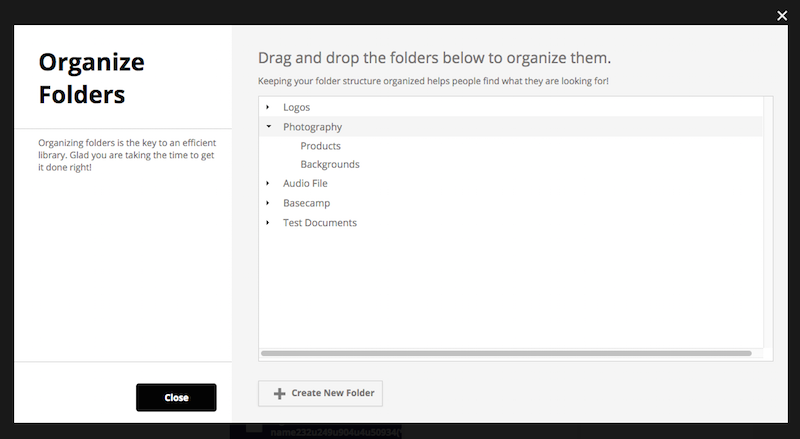Expand the Logos folder arrow
This screenshot has height=439, width=800.
coord(268,107)
